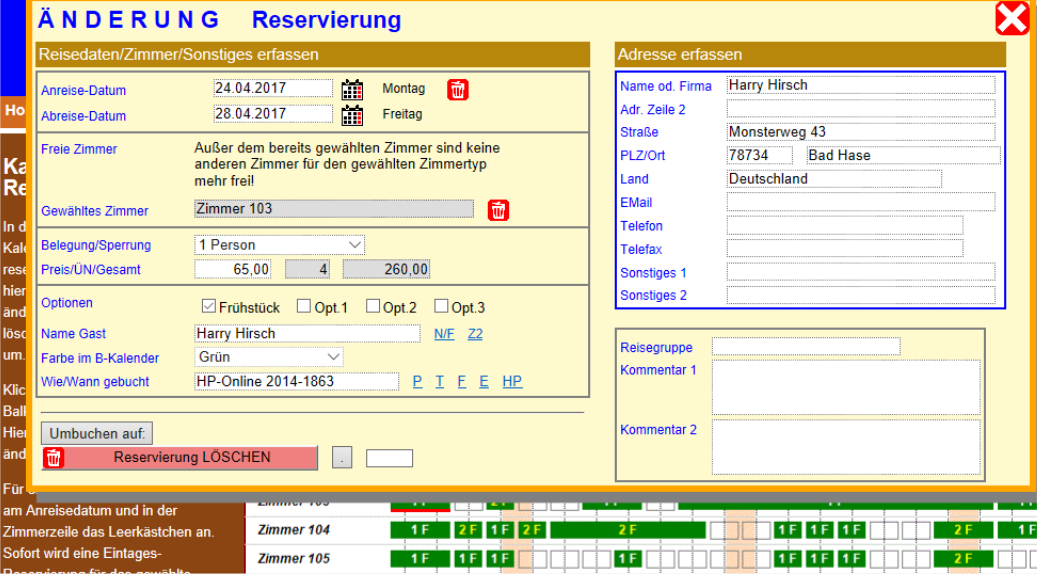This screenshot has height=574, width=1037.
Task: Enable the Opt.2 checkbox
Action: 373,306
